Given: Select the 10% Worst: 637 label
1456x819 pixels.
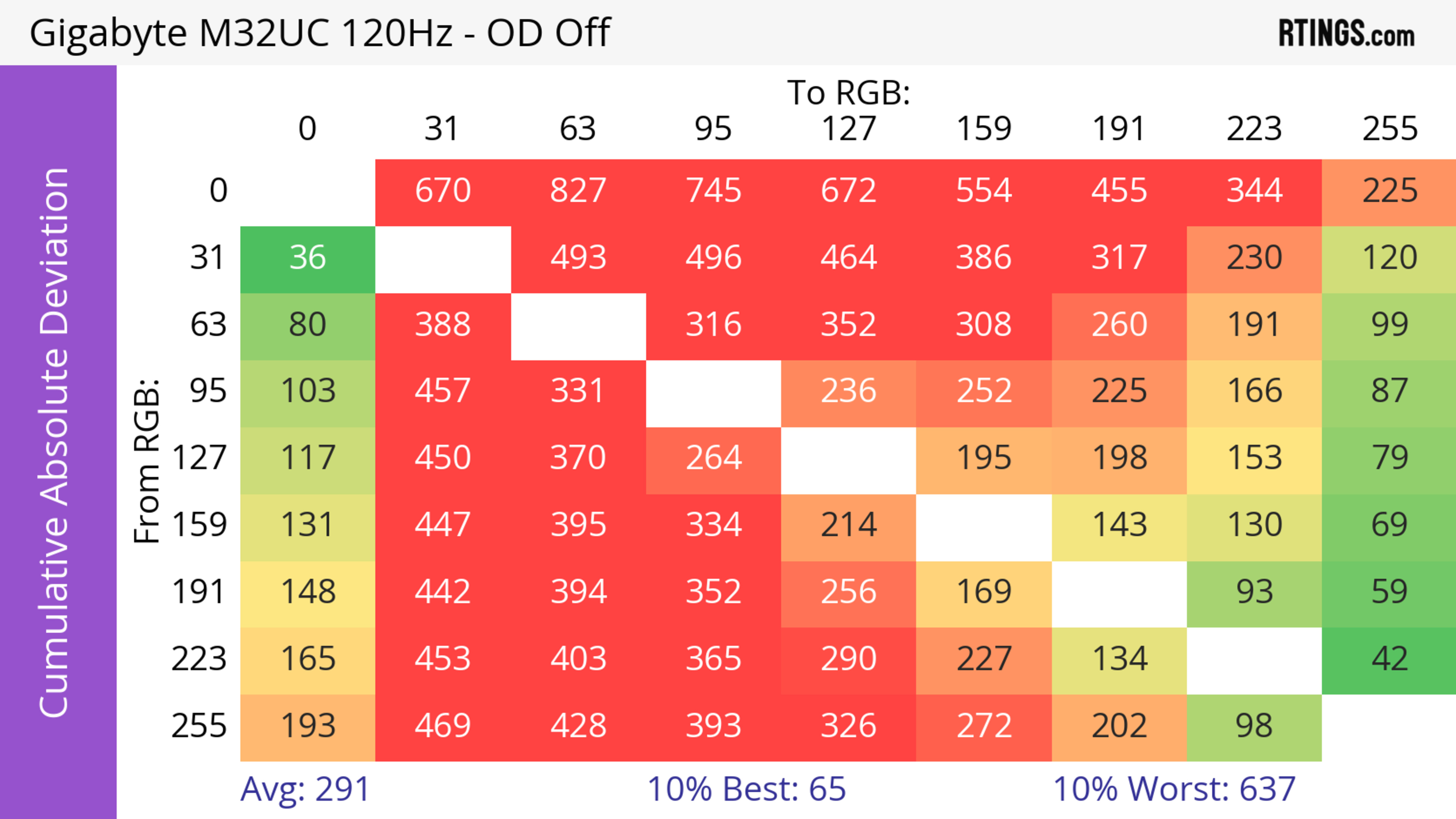Looking at the screenshot, I should (x=1174, y=789).
